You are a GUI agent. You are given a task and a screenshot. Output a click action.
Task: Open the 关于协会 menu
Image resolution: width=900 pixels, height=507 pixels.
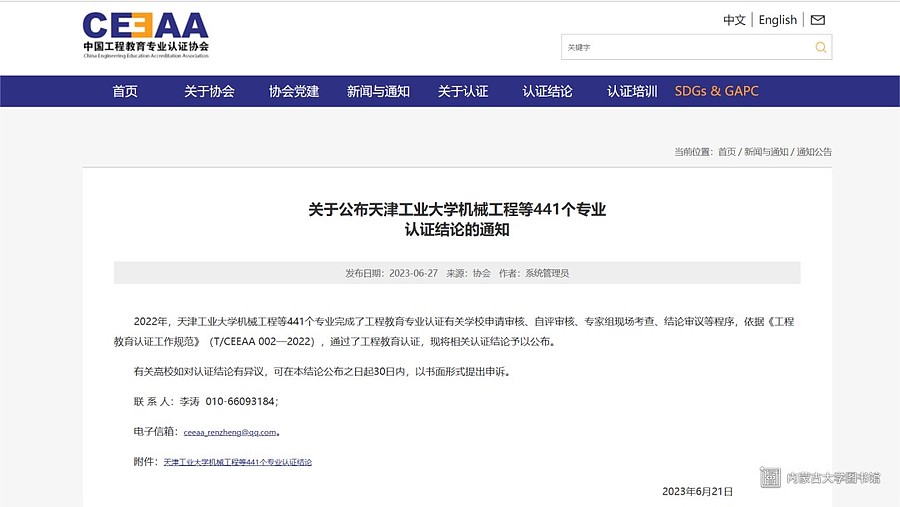(x=209, y=91)
